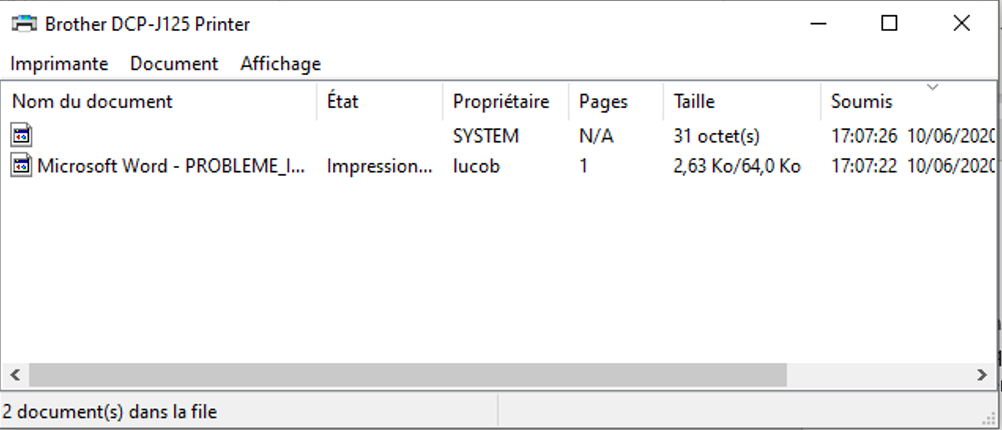
Task: Click the printer icon in title bar
Action: click(24, 24)
